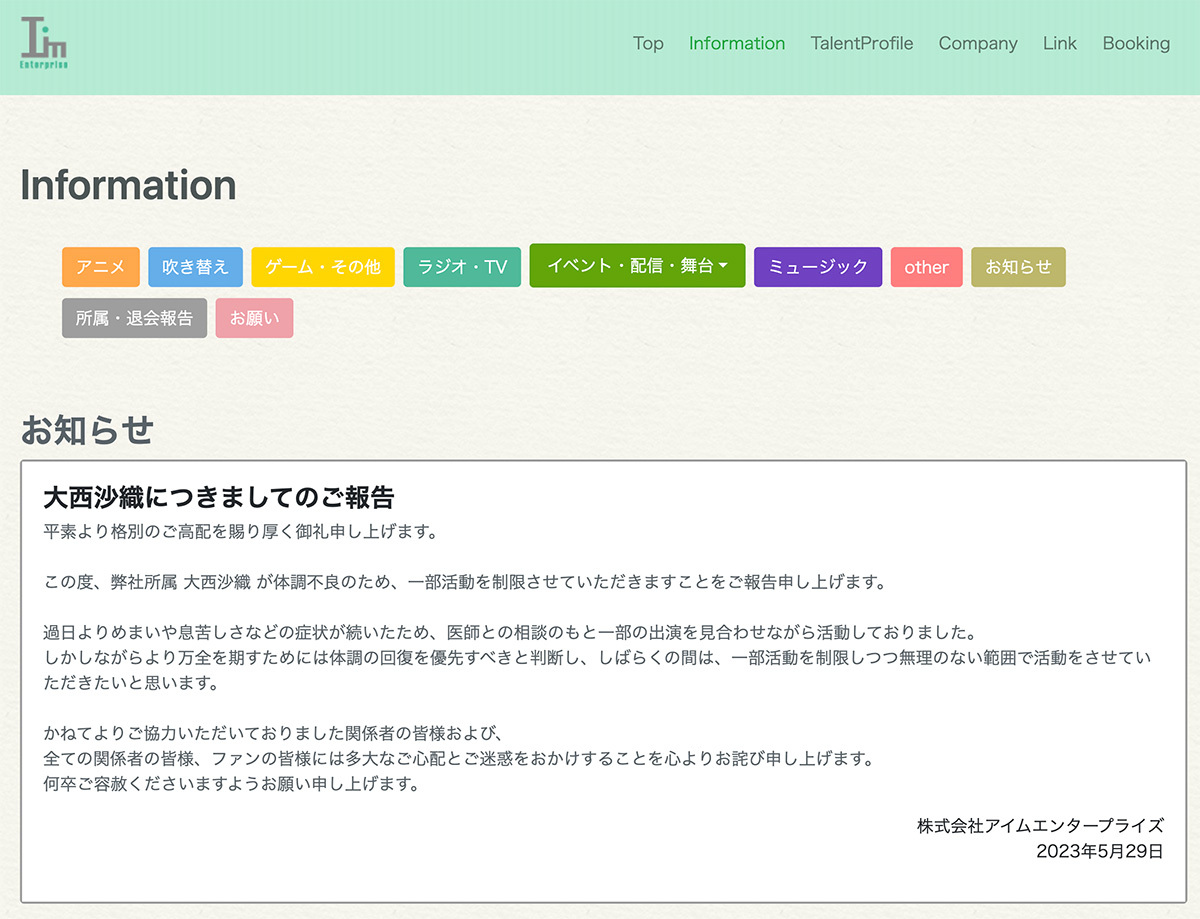Click the I'm Enterprise logo
Screen dimensions: 1200x919
(x=44, y=43)
